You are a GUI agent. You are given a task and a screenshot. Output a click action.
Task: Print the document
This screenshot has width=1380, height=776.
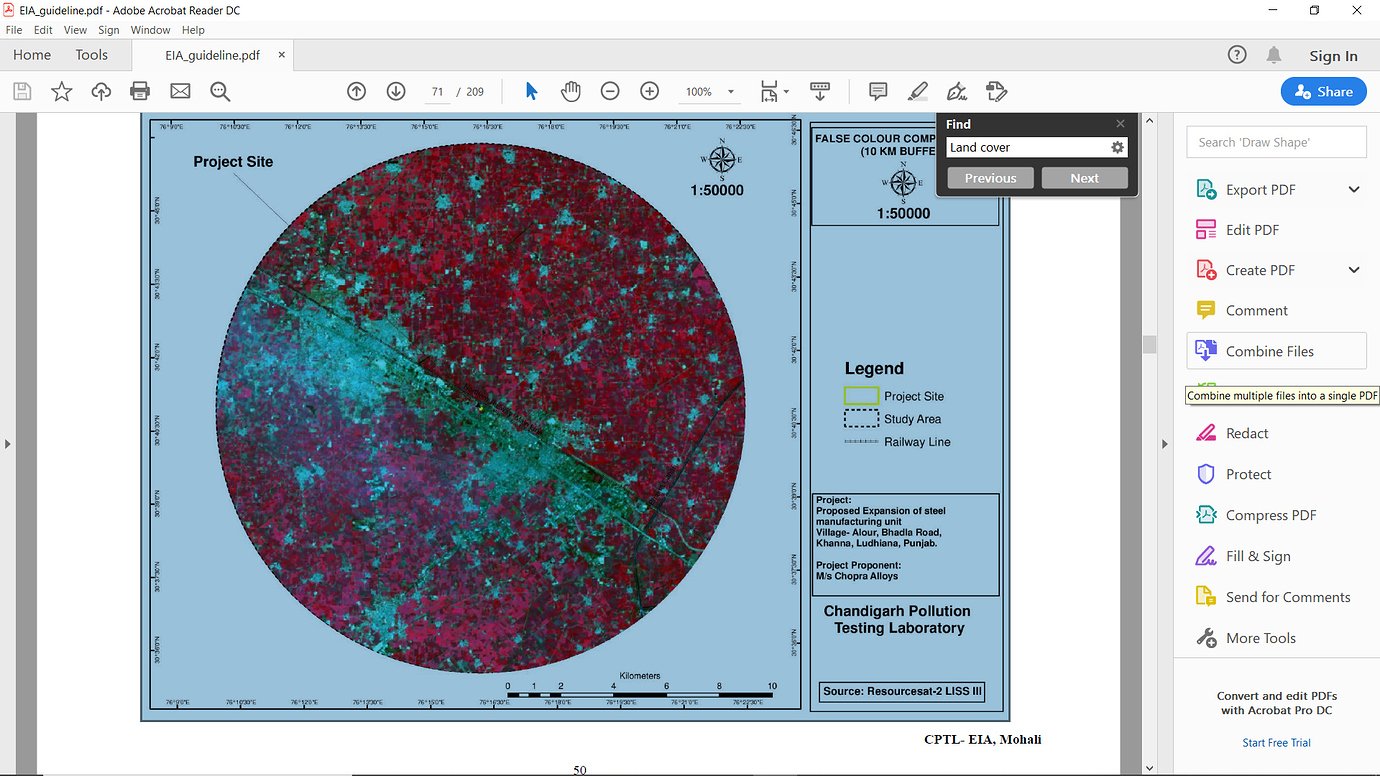point(139,91)
